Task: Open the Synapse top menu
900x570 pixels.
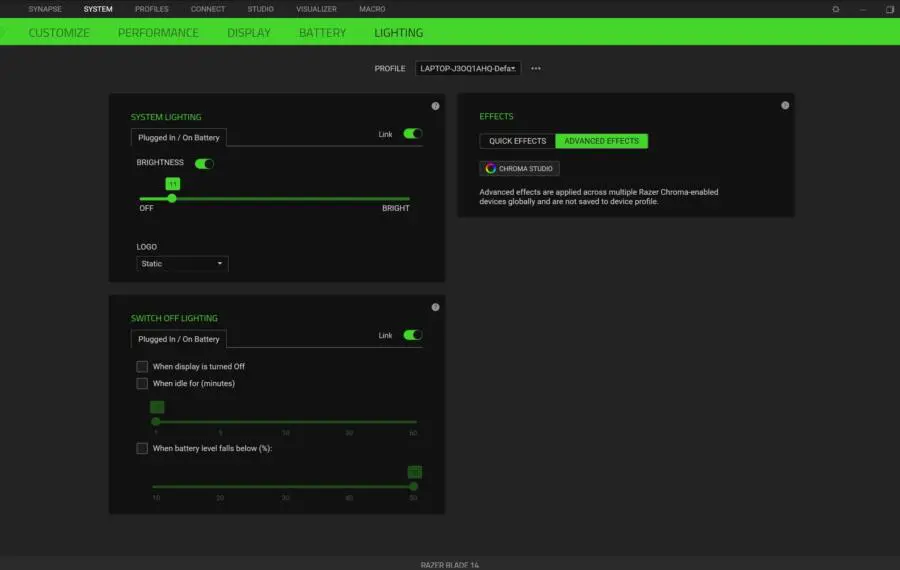Action: [x=45, y=9]
